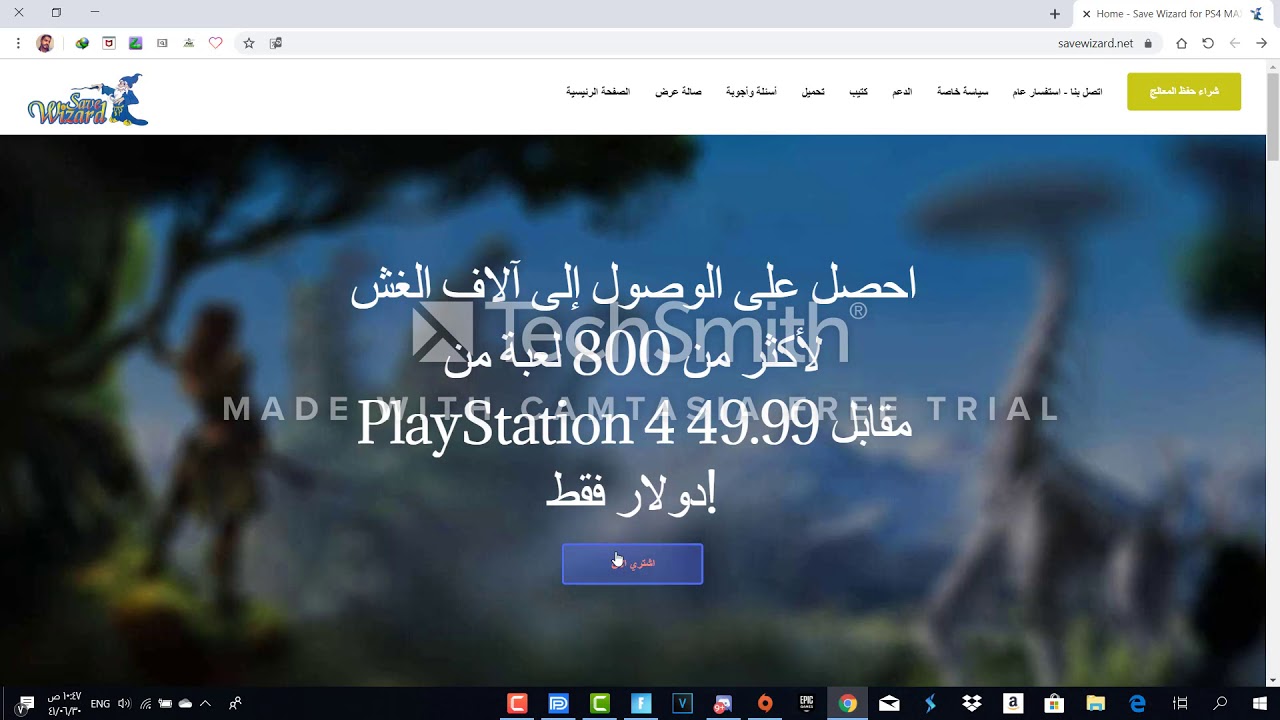Open the green Camtasia taskbar icon
Image resolution: width=1280 pixels, height=720 pixels.
point(600,704)
